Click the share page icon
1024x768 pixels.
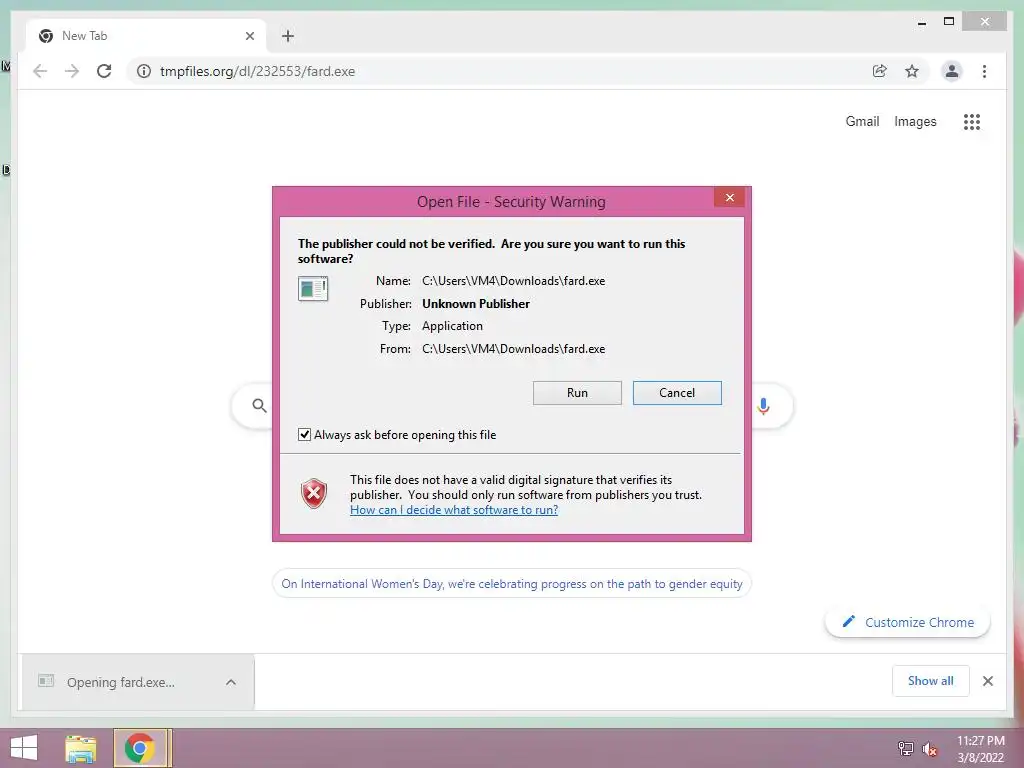tap(880, 71)
